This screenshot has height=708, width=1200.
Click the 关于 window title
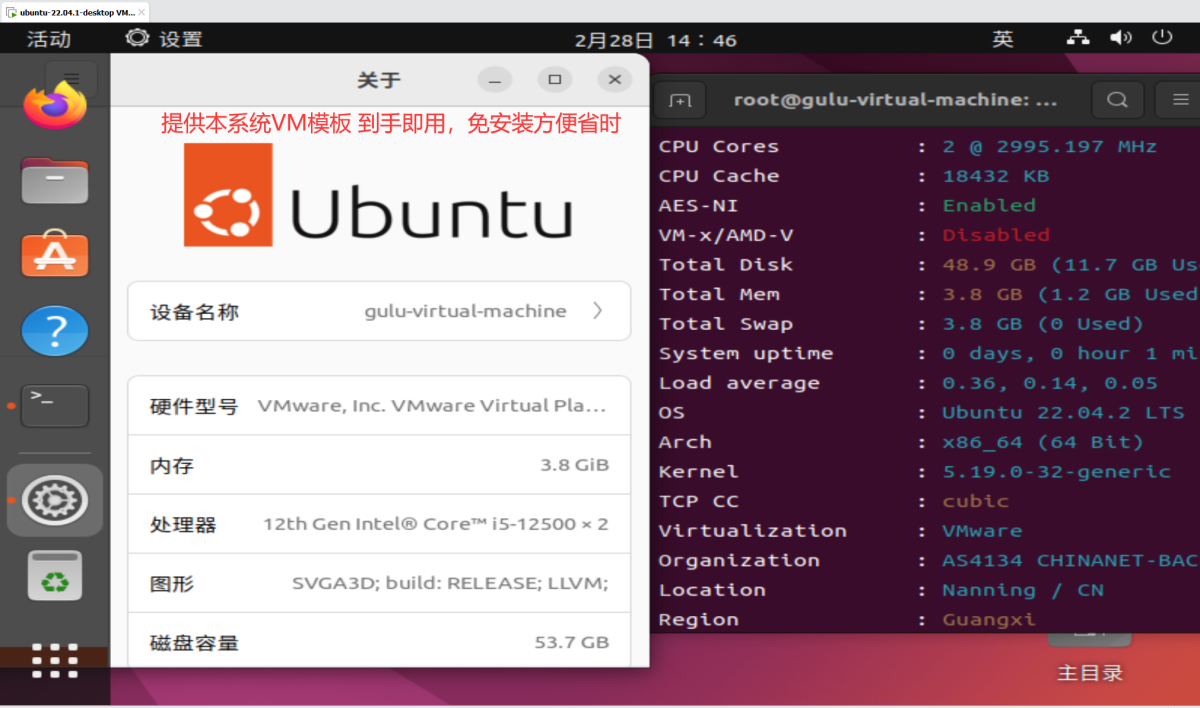coord(379,80)
